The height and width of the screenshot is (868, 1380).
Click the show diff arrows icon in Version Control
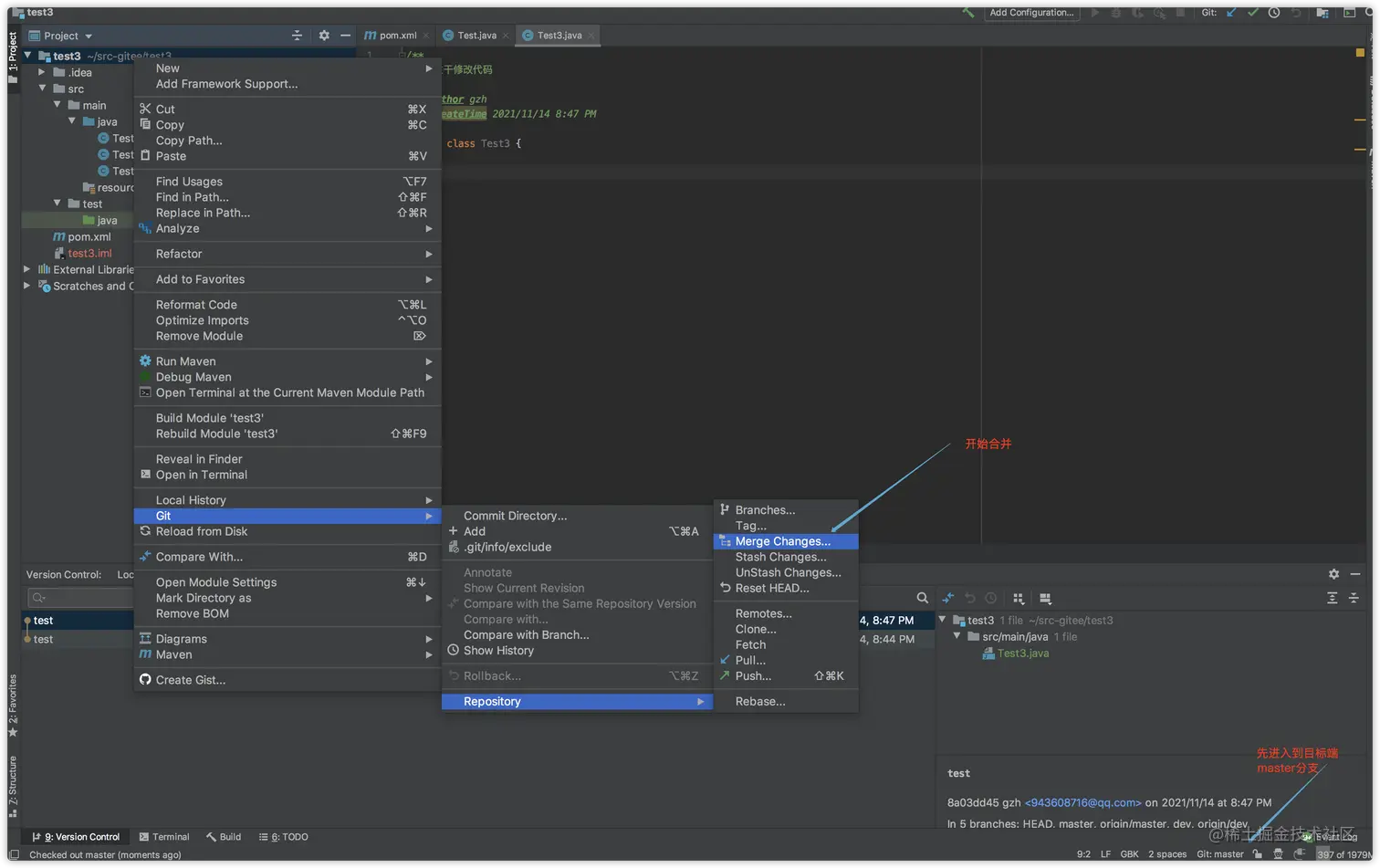(948, 598)
